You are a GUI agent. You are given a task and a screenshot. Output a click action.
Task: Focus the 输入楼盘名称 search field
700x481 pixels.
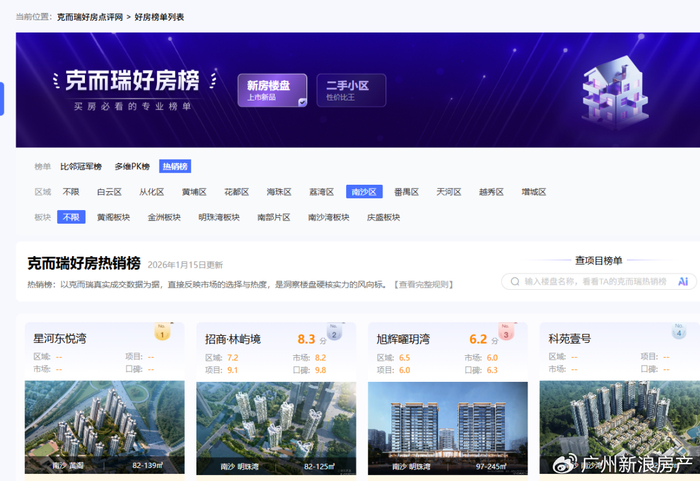pos(599,281)
